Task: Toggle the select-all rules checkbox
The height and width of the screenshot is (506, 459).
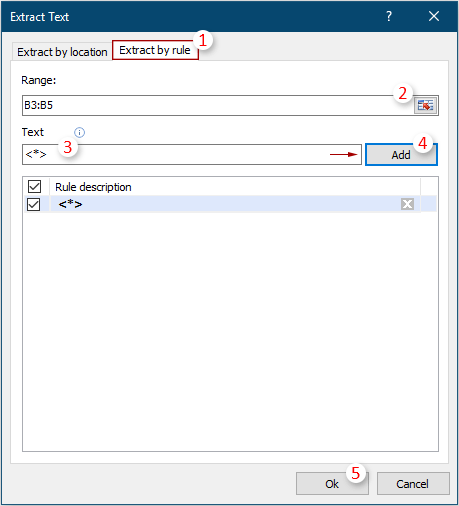Action: pyautogui.click(x=34, y=187)
